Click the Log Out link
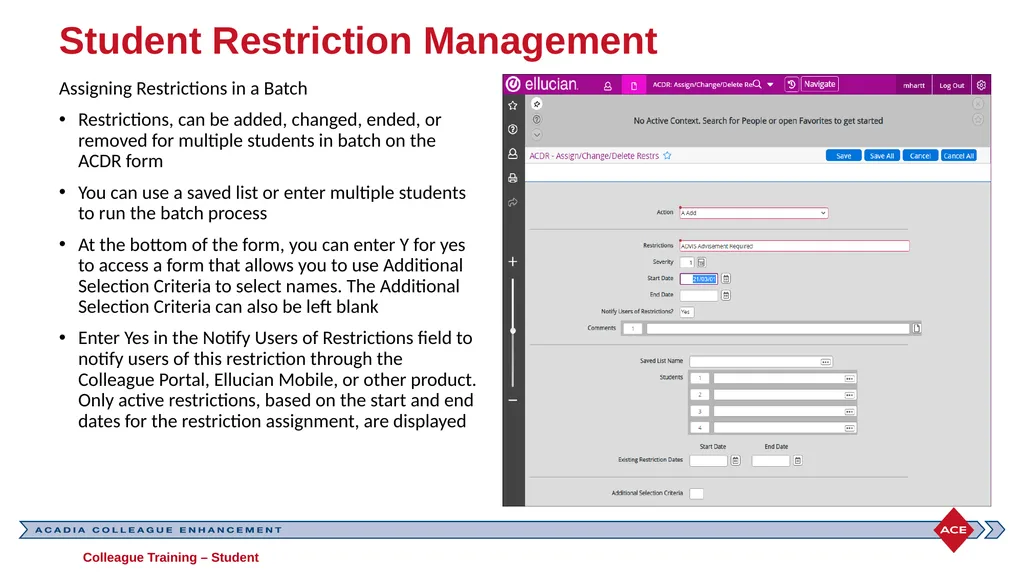This screenshot has height=575, width=1024. tap(952, 86)
